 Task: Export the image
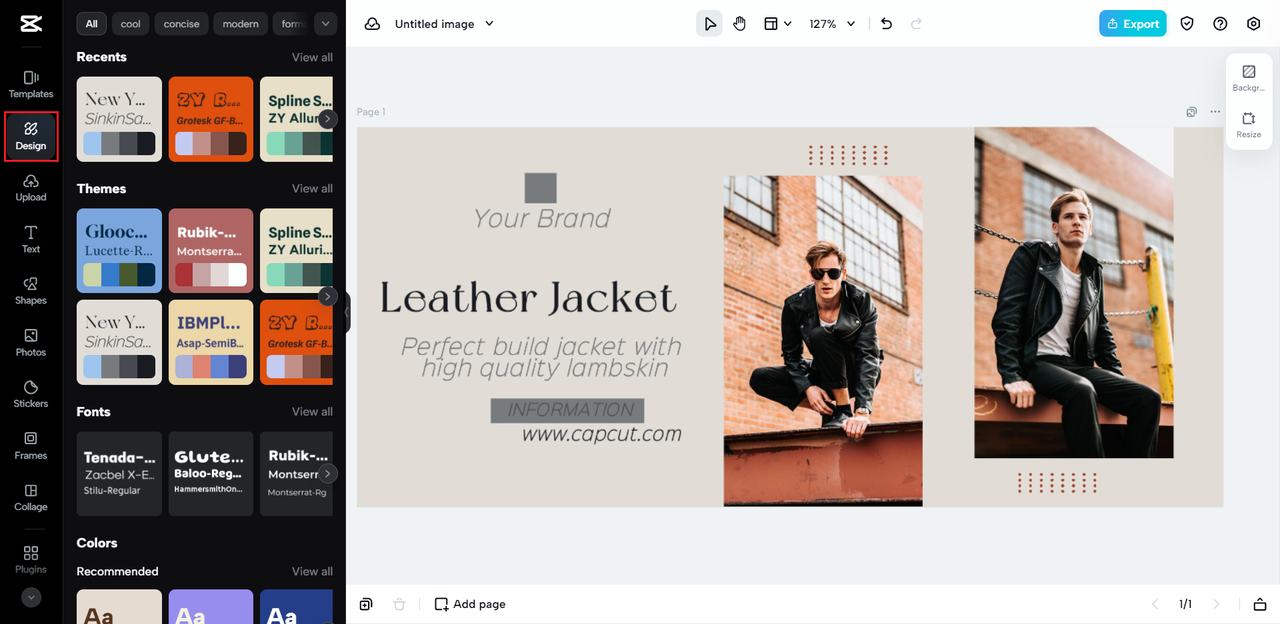(1132, 24)
